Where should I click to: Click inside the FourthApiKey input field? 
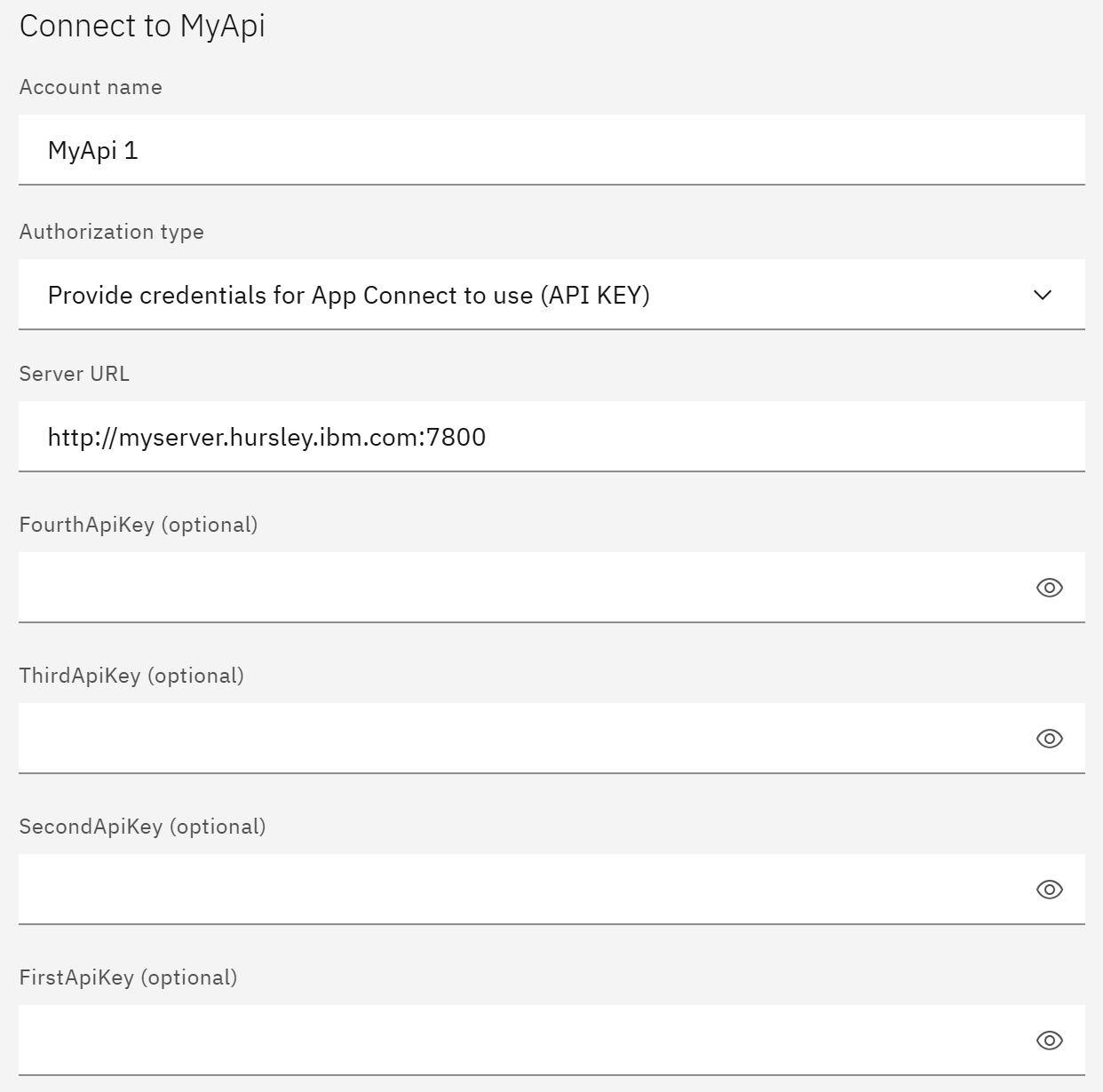click(524, 588)
